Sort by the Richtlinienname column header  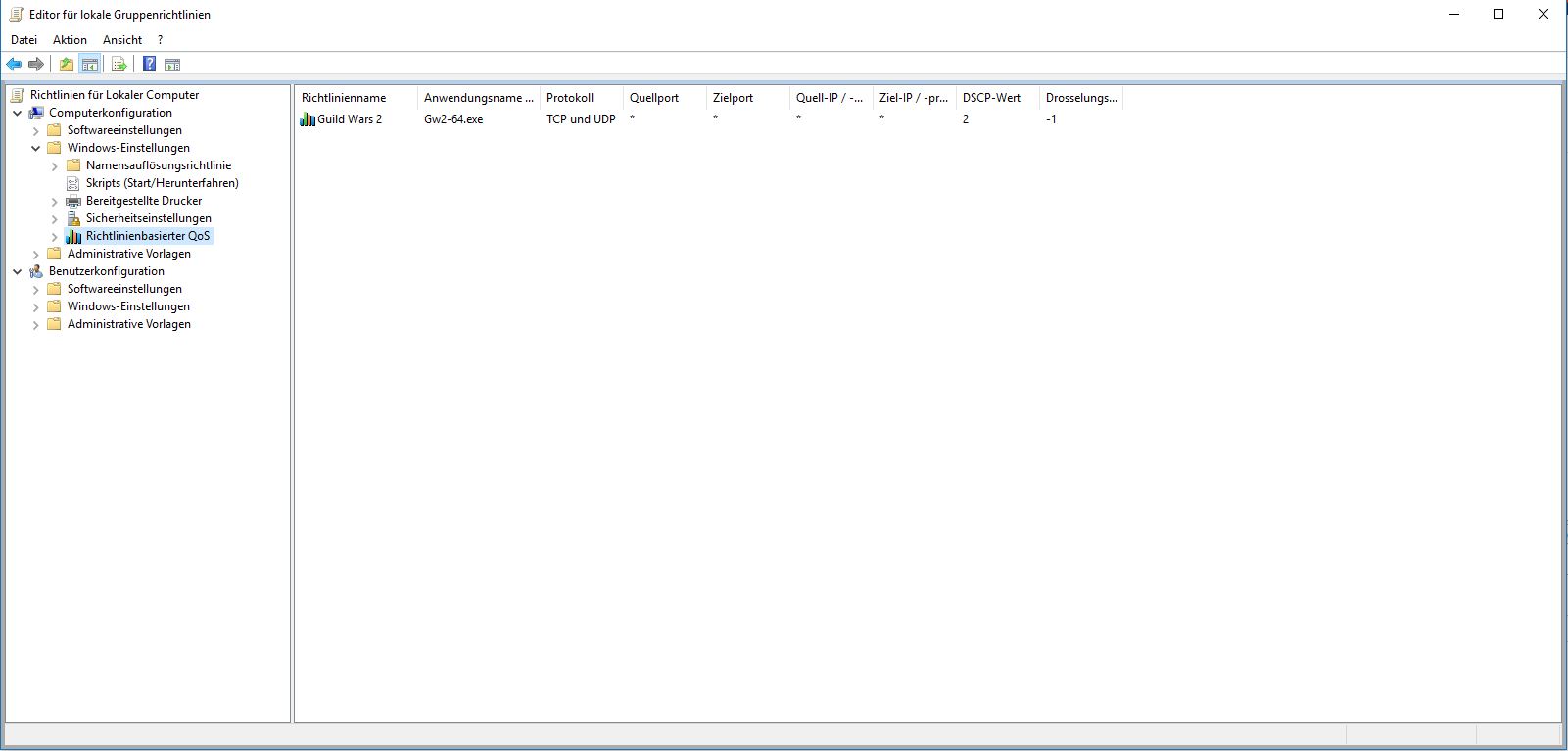pos(356,98)
